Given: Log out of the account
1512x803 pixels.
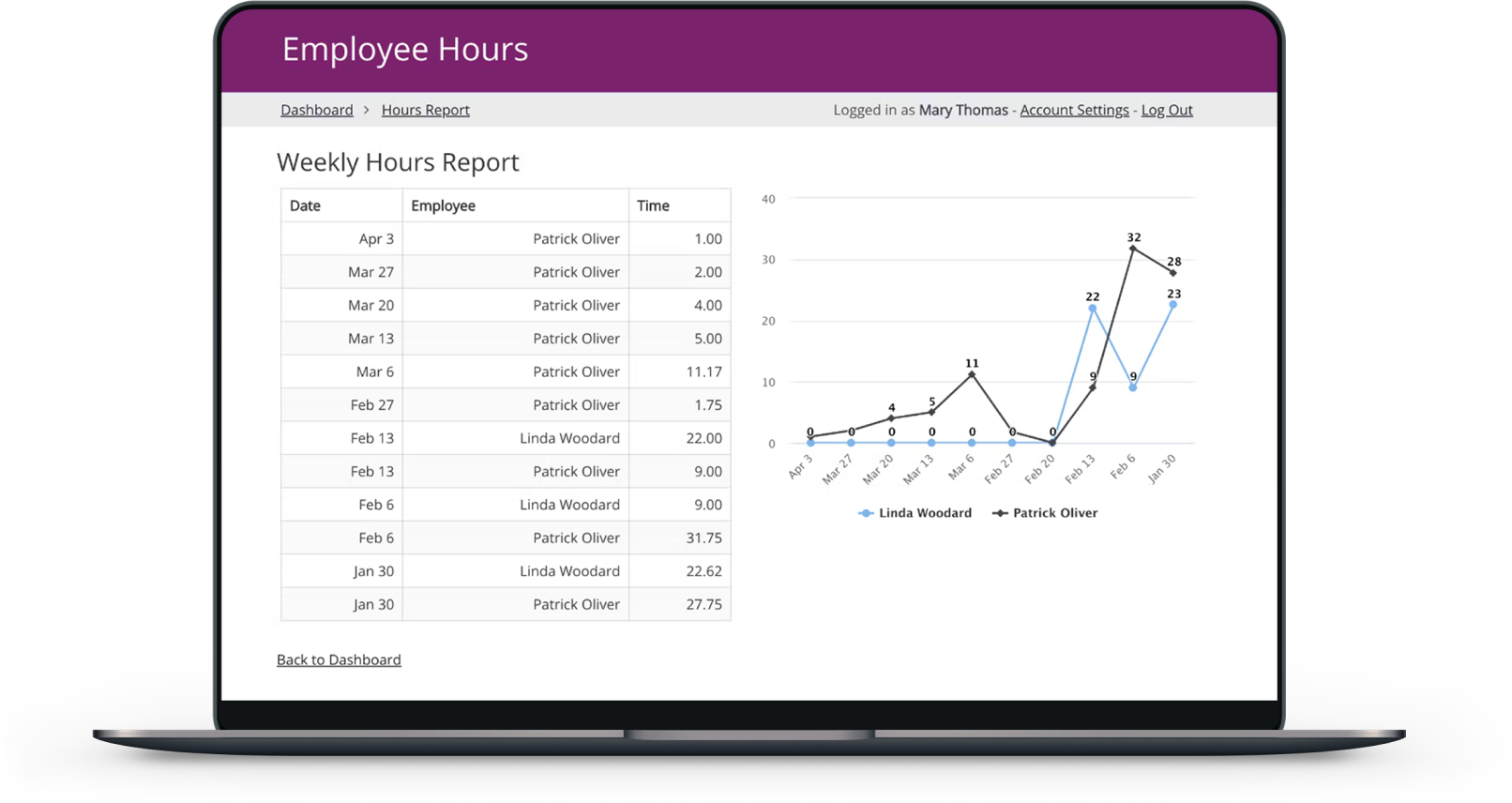Looking at the screenshot, I should point(1167,110).
